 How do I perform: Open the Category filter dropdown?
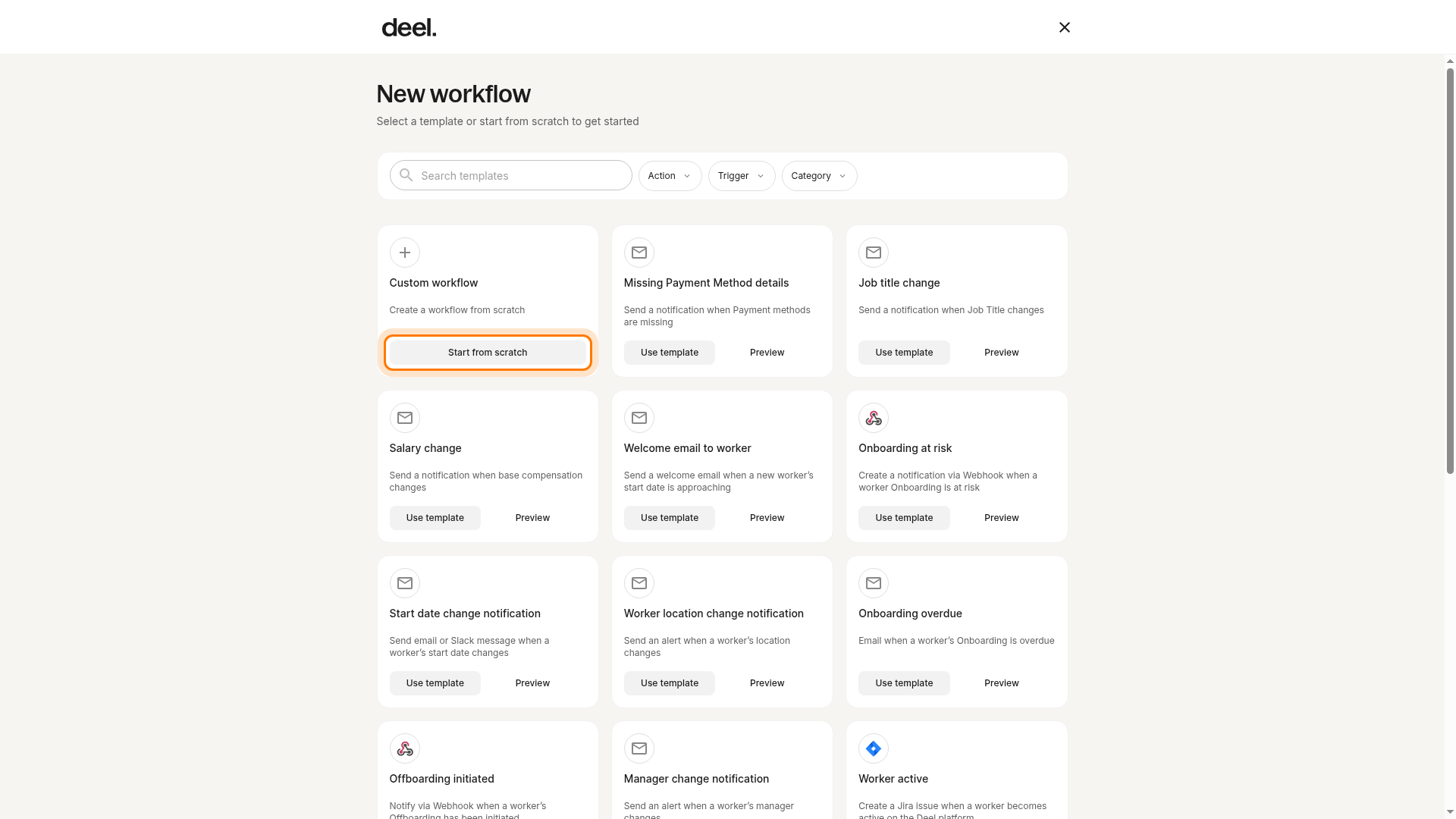pyautogui.click(x=820, y=176)
